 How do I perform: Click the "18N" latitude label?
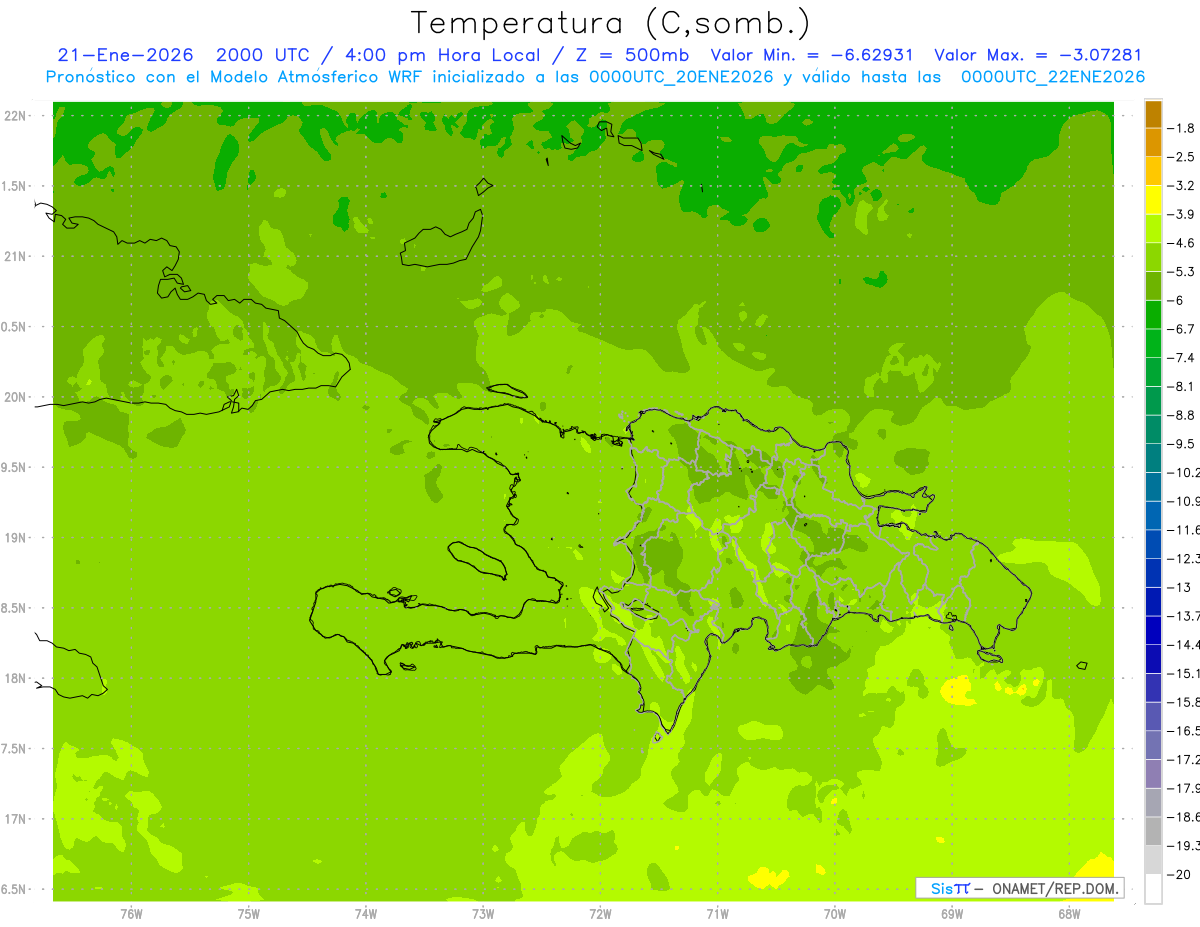pyautogui.click(x=15, y=678)
